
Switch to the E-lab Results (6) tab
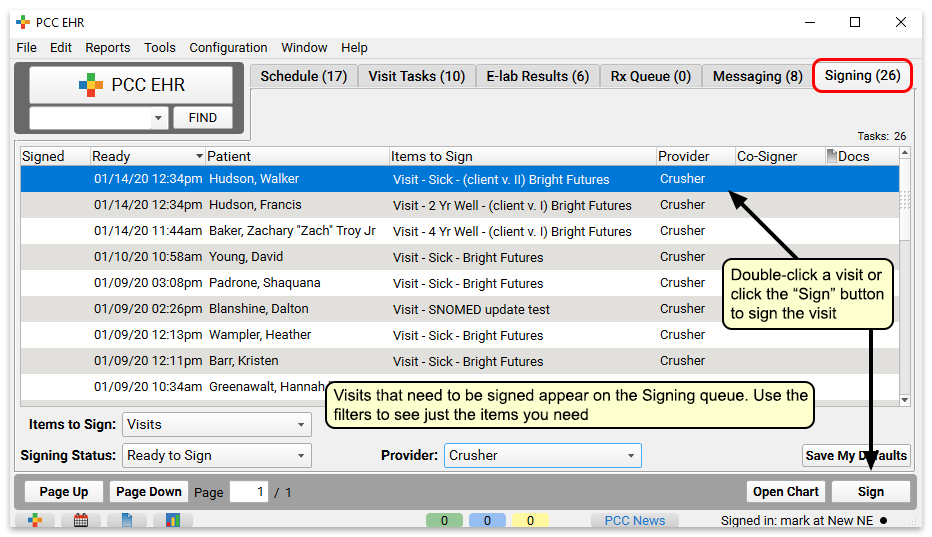coord(538,76)
